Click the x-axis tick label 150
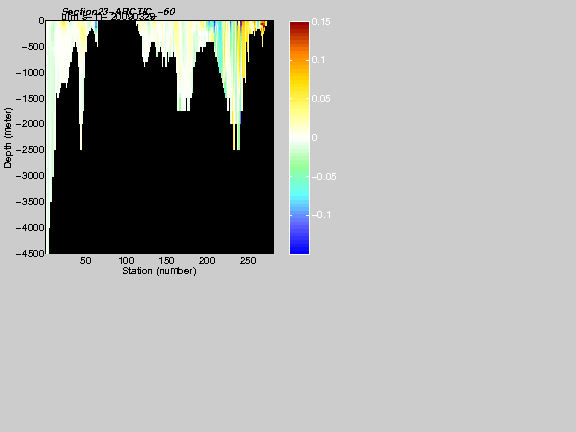This screenshot has height=432, width=576. (x=166, y=261)
